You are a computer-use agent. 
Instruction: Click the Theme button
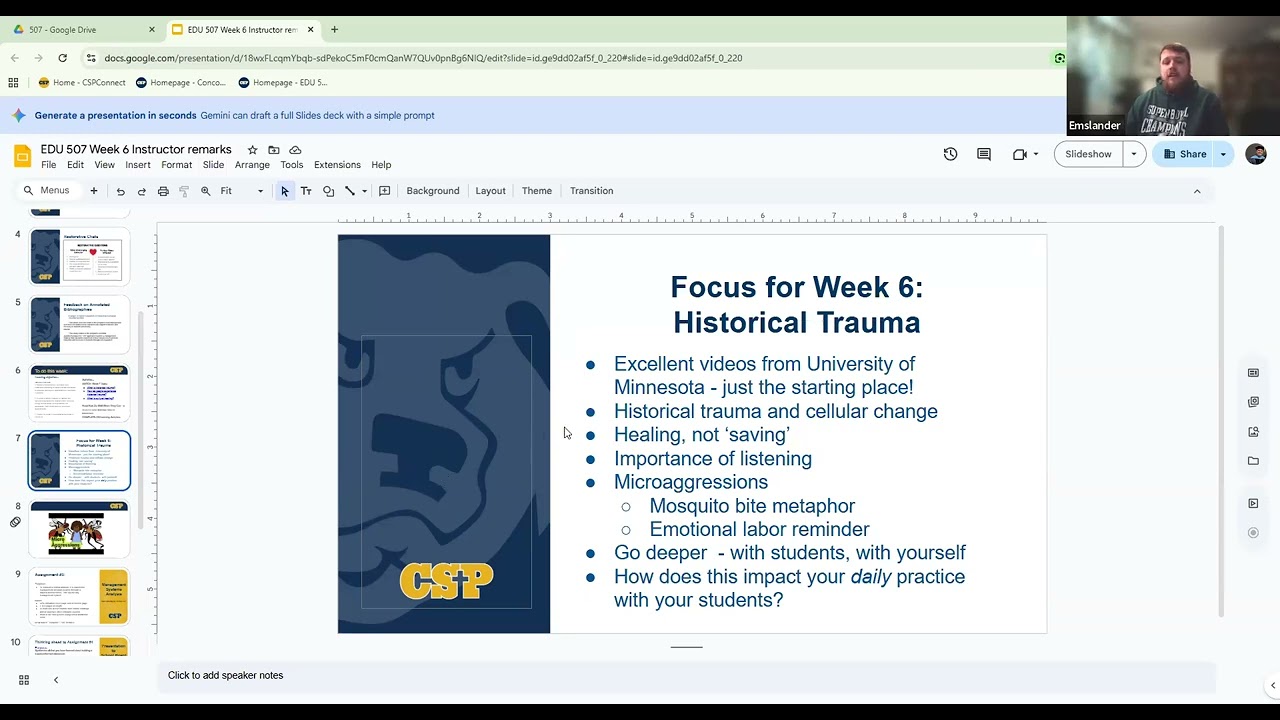coord(536,191)
